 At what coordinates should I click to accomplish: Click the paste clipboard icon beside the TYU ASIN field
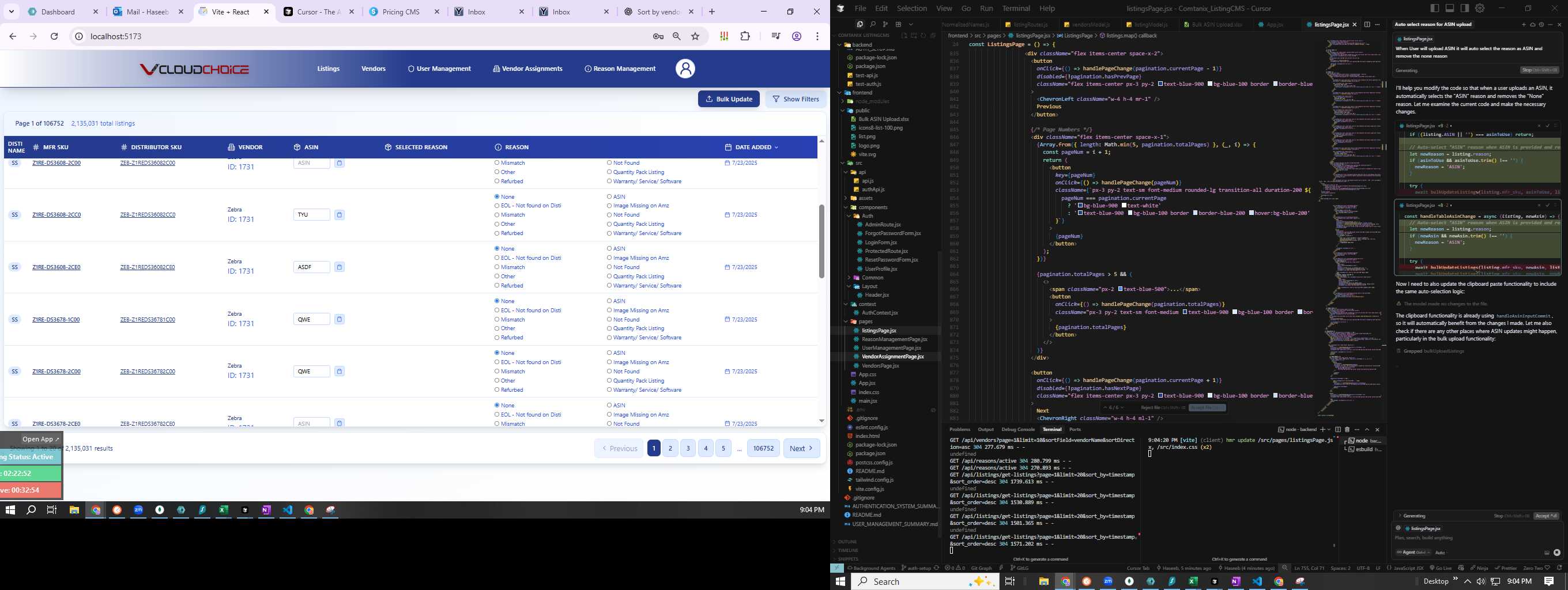pyautogui.click(x=340, y=215)
